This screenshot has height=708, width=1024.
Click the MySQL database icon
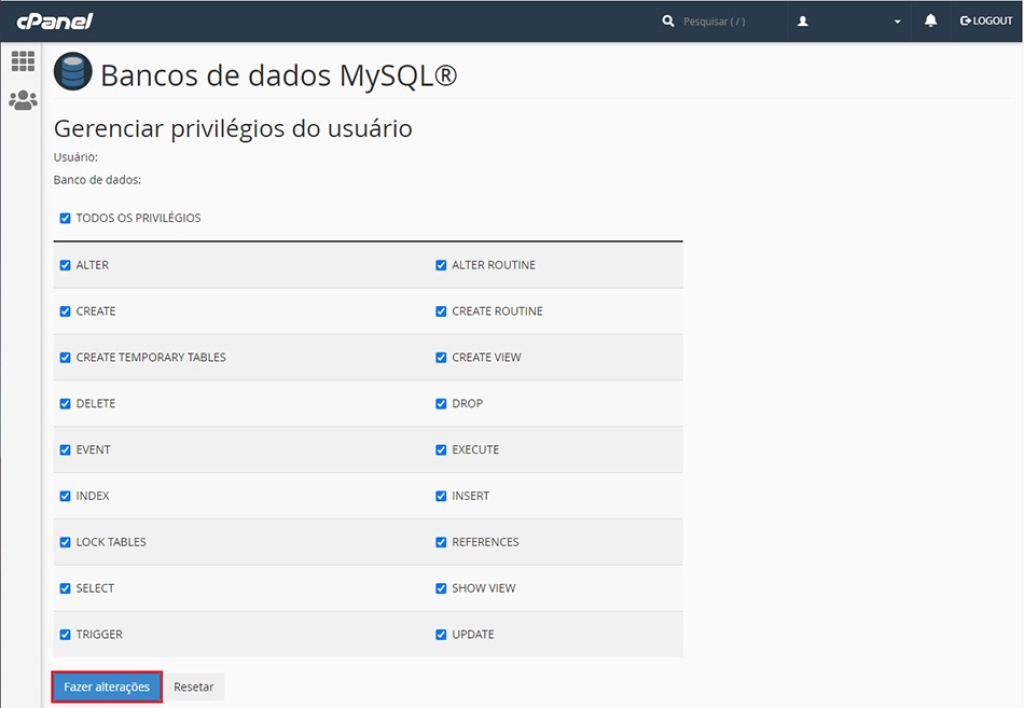[x=72, y=71]
